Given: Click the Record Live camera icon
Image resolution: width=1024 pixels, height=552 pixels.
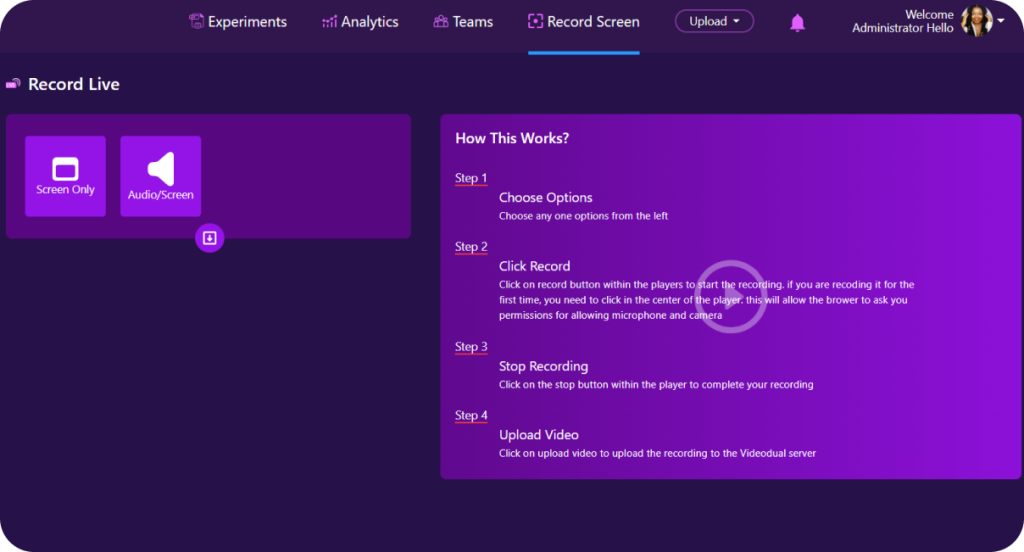Looking at the screenshot, I should [13, 85].
